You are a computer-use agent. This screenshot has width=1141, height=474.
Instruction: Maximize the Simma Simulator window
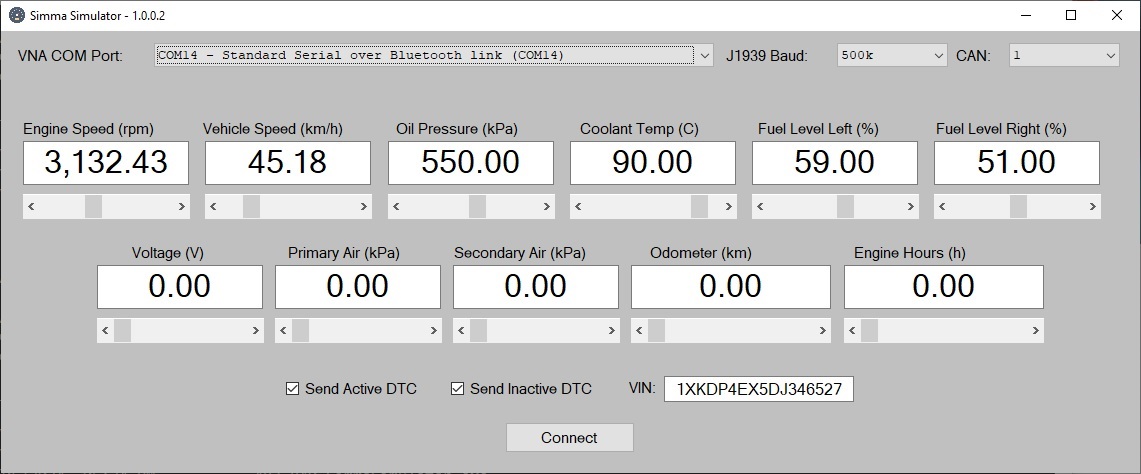[1071, 15]
